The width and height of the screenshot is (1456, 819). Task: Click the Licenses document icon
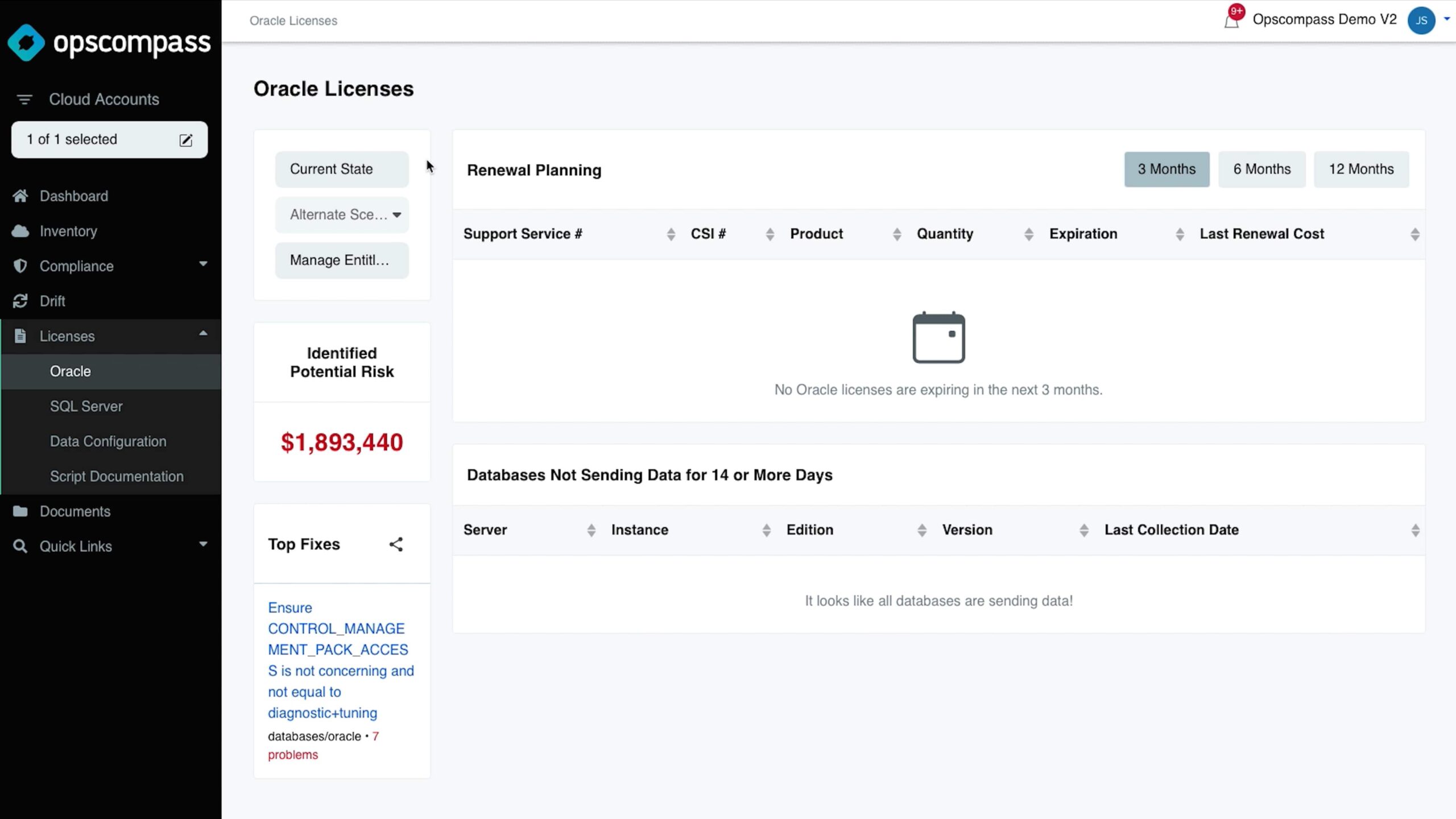point(20,336)
